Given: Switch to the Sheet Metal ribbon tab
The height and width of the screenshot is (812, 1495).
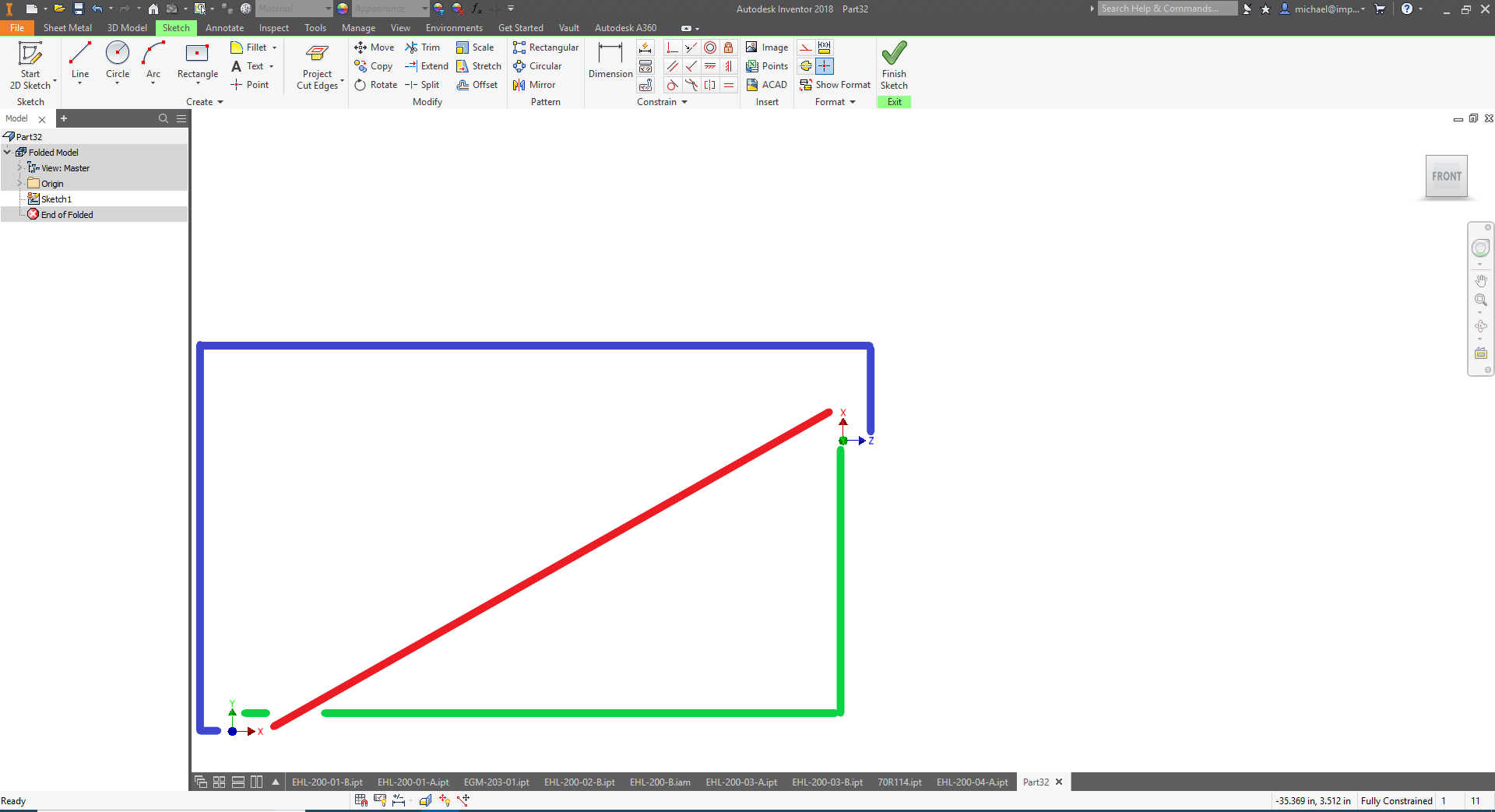Looking at the screenshot, I should [67, 27].
